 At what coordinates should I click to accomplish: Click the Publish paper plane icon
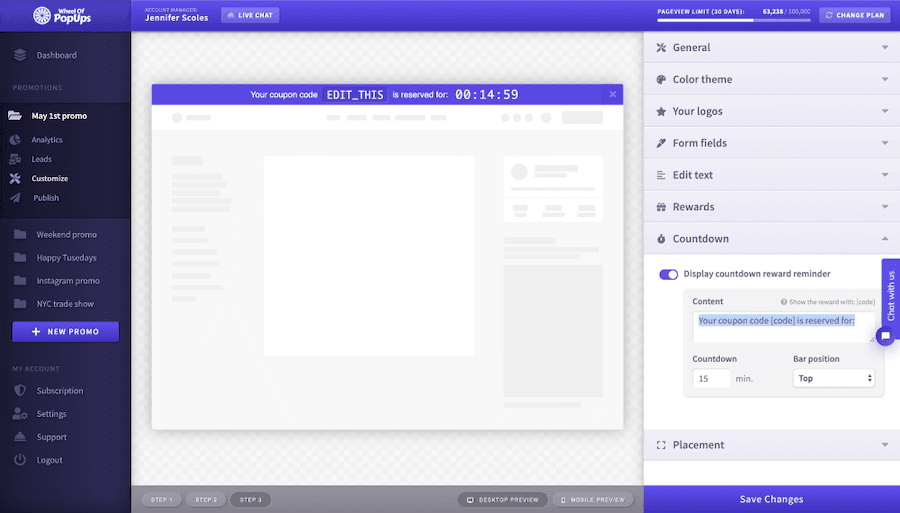pos(15,198)
